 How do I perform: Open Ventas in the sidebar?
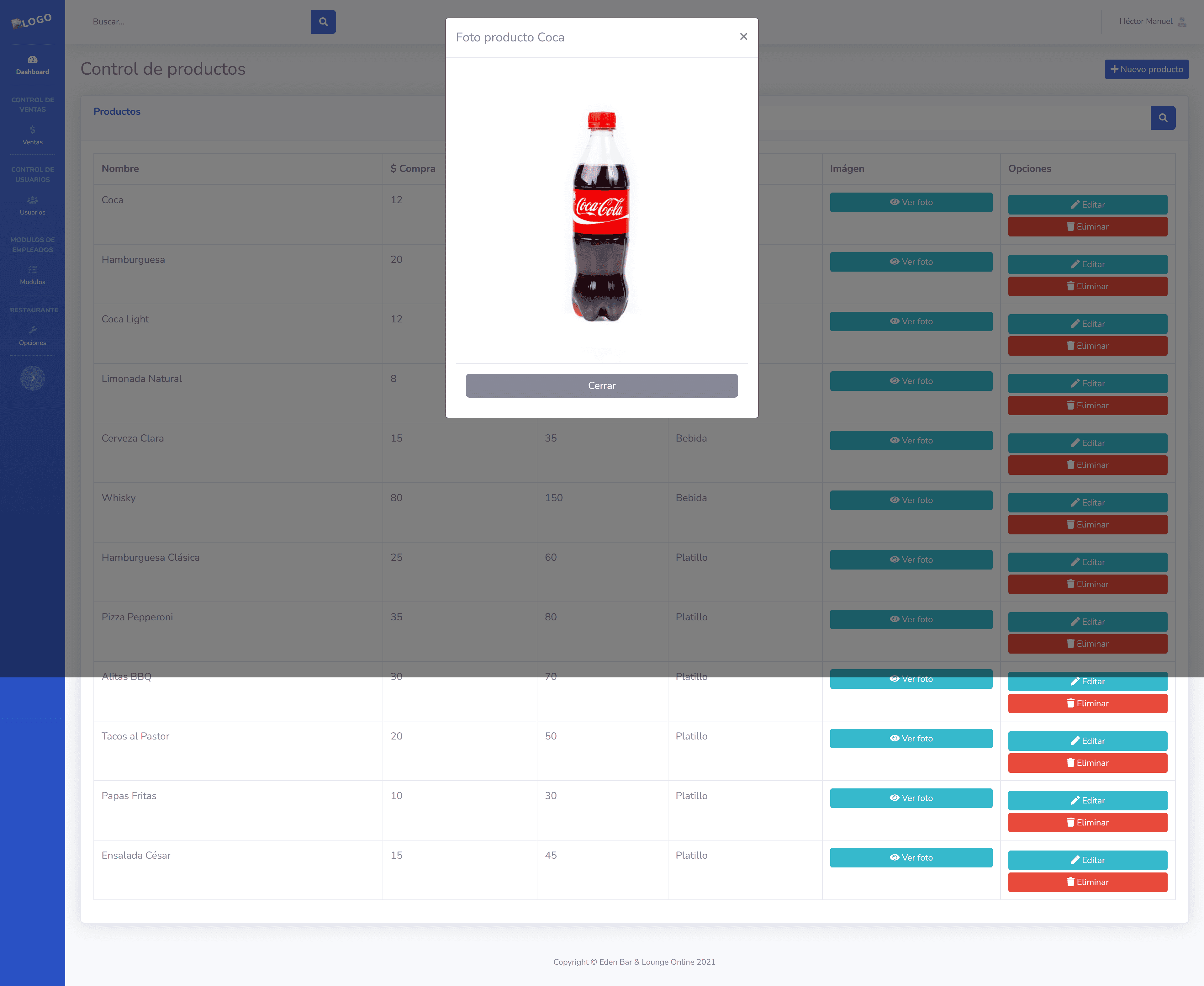pyautogui.click(x=32, y=136)
